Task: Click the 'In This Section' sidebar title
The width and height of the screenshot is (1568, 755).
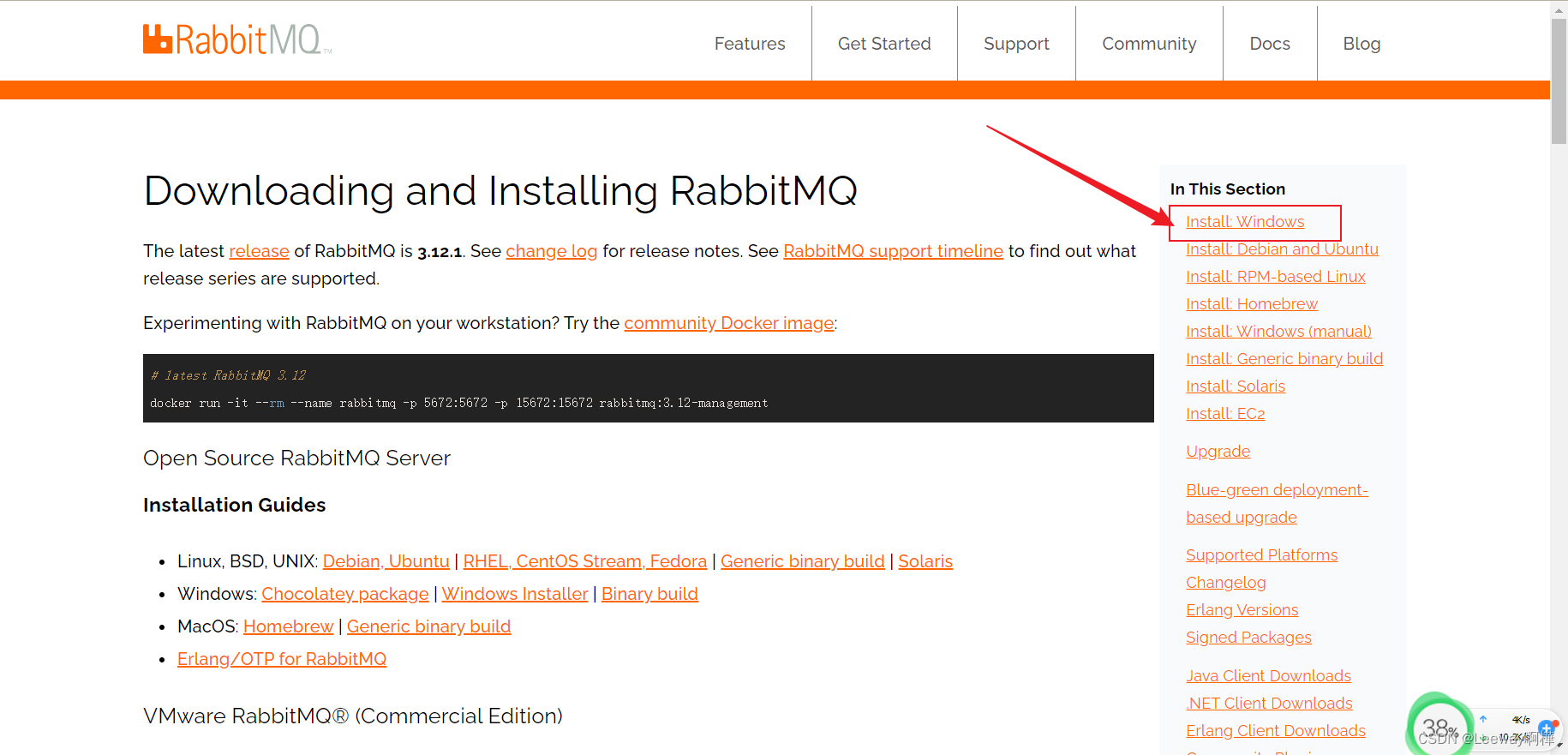Action: 1228,189
